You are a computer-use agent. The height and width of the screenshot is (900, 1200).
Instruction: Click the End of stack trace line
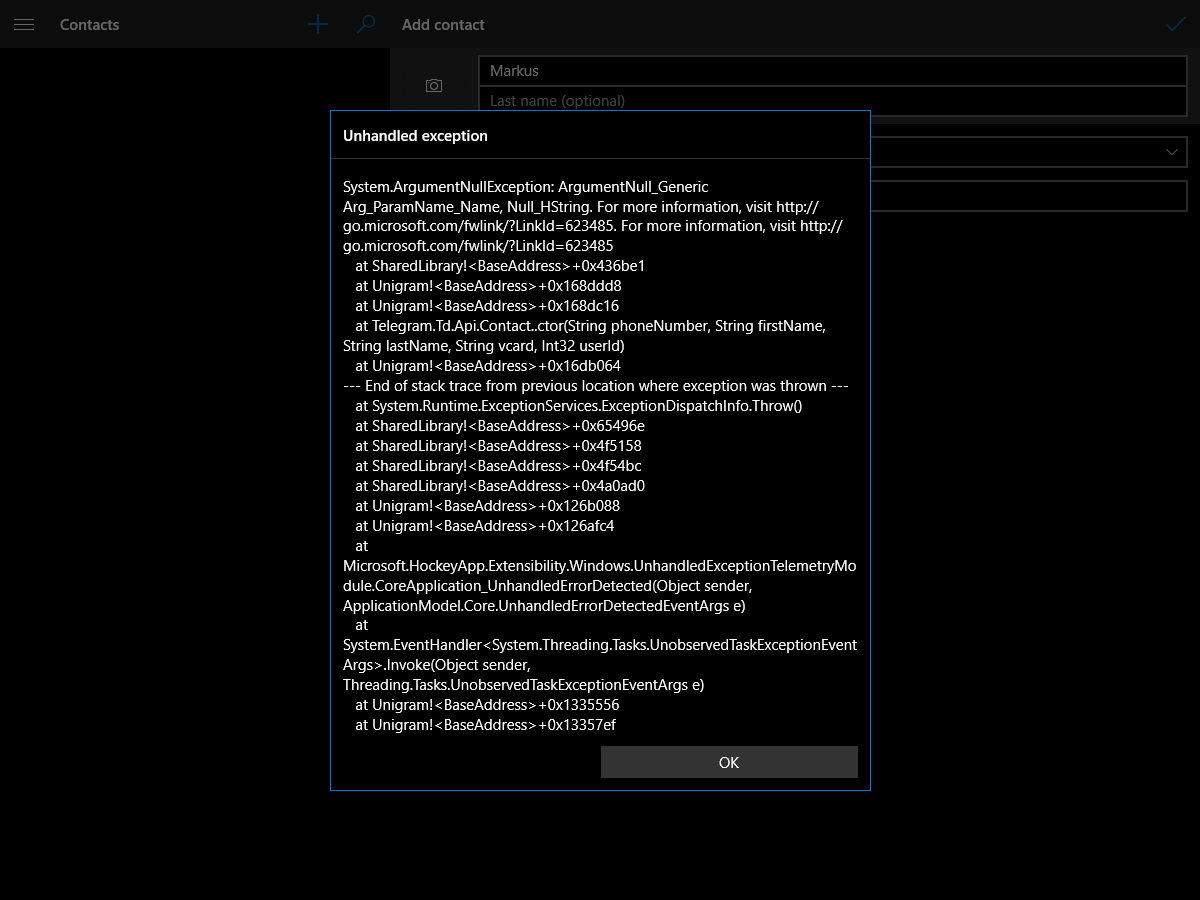pyautogui.click(x=596, y=386)
